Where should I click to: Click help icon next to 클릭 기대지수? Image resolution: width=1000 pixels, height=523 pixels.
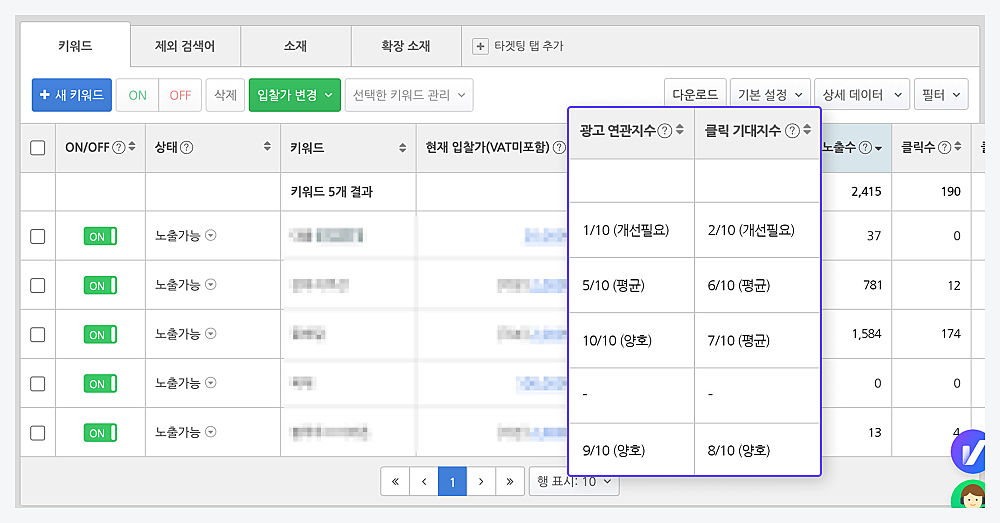coord(792,130)
